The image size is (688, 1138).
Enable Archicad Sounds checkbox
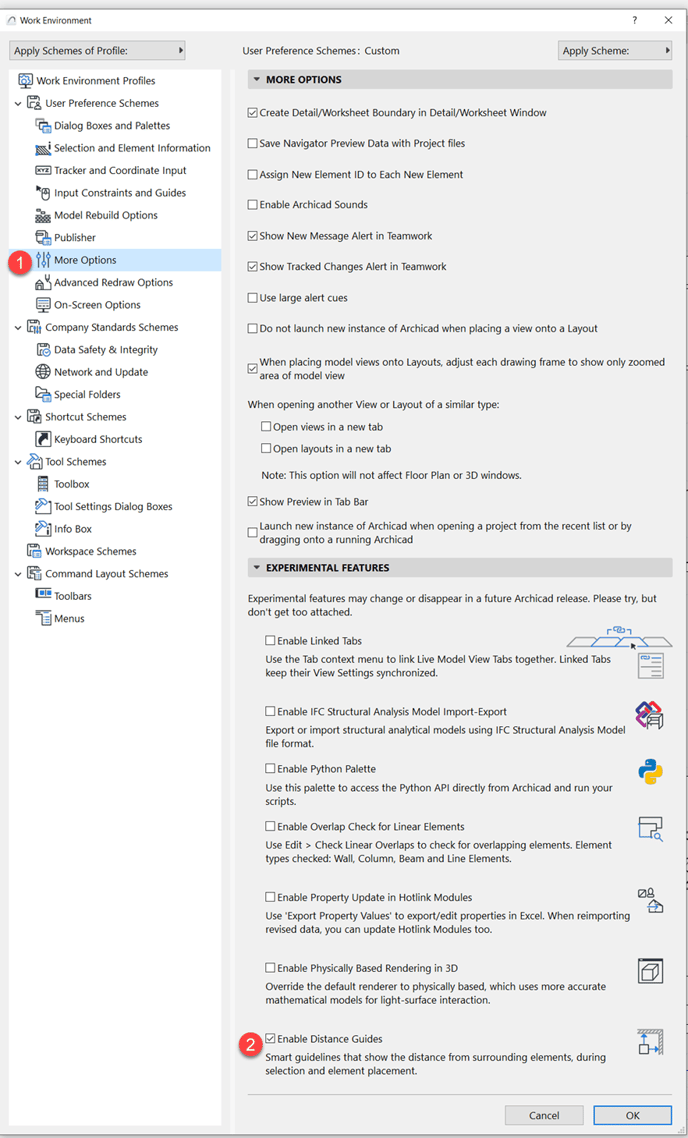(253, 205)
